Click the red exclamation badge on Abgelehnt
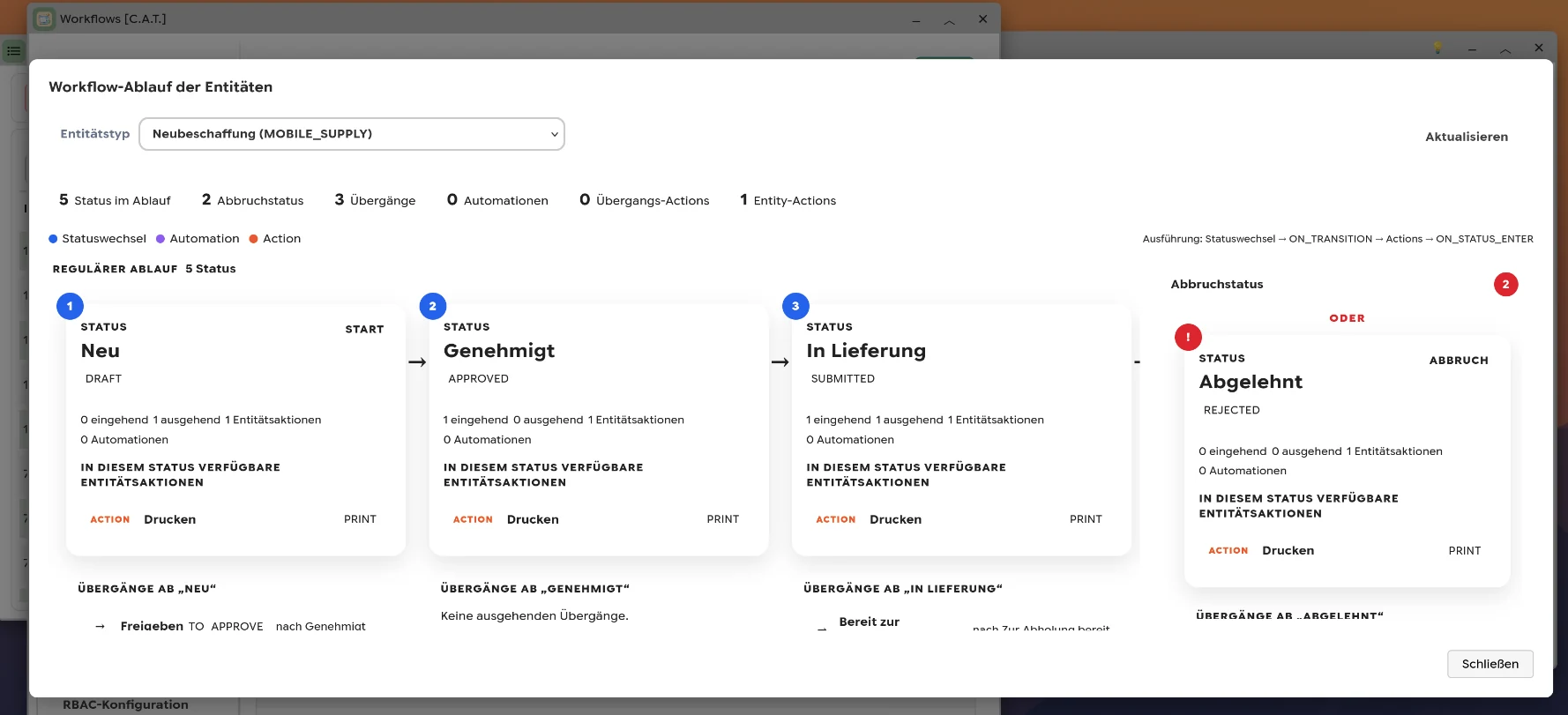This screenshot has height=715, width=1568. [1188, 337]
